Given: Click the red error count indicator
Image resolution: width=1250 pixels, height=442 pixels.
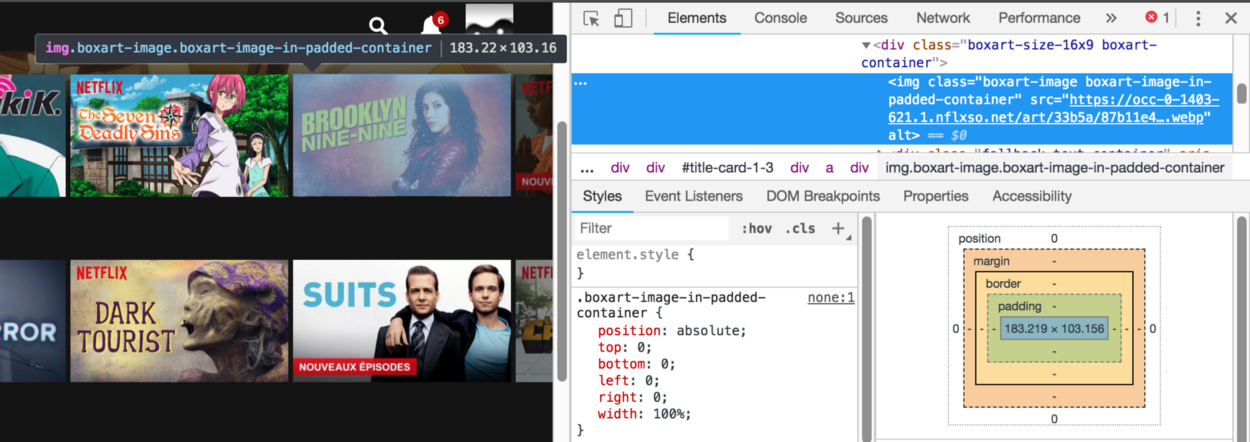Looking at the screenshot, I should pos(1157,18).
